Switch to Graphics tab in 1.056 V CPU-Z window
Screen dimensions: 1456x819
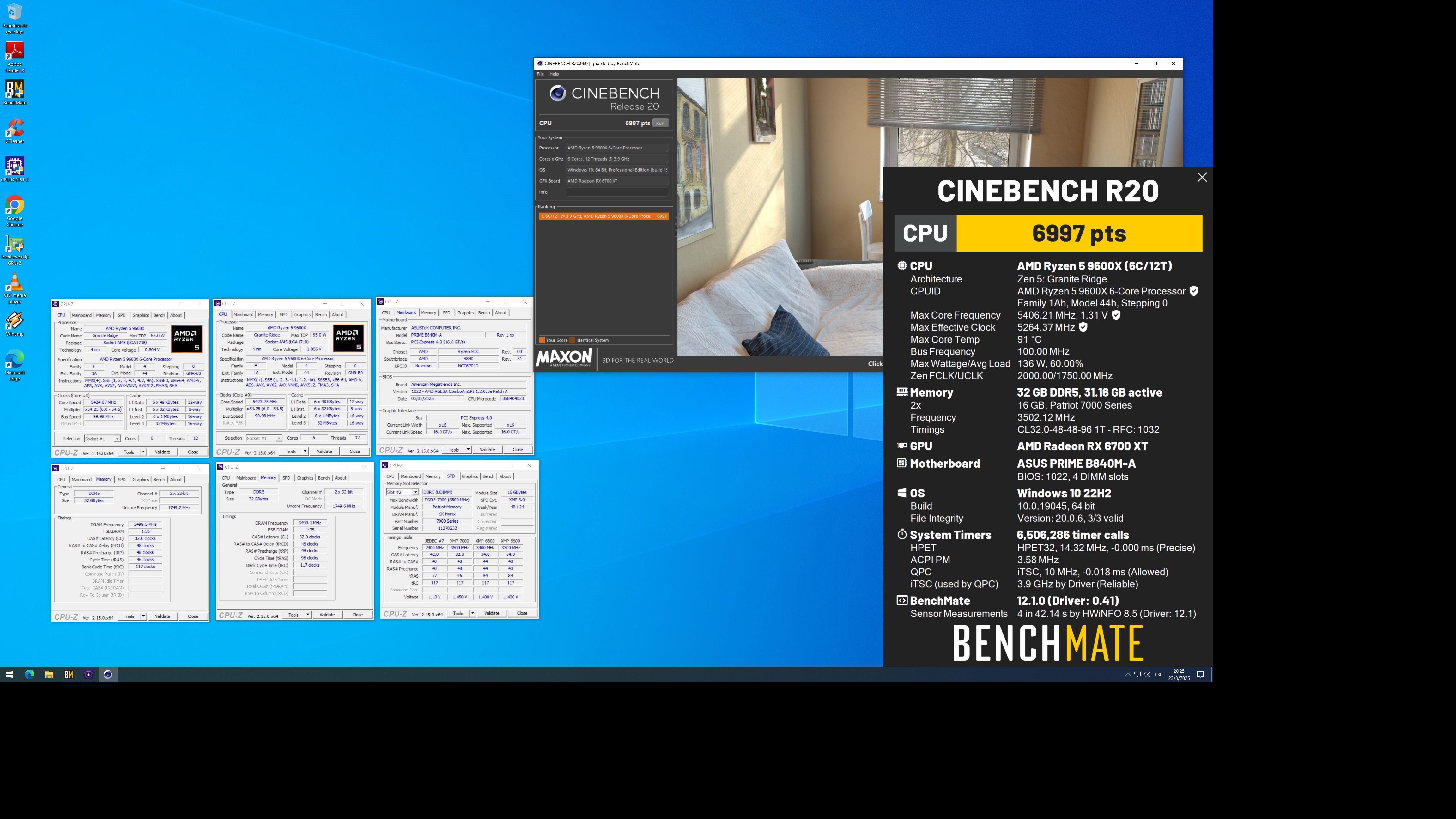[302, 315]
